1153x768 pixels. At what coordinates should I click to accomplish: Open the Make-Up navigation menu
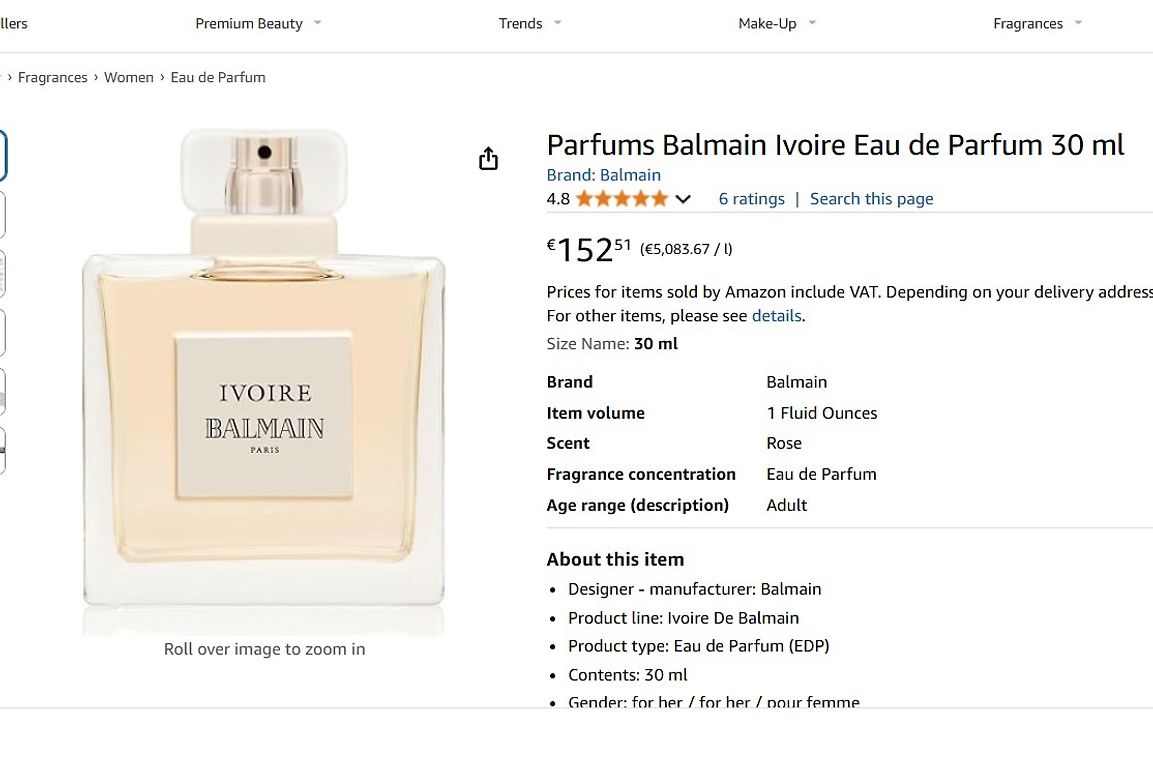[x=777, y=24]
